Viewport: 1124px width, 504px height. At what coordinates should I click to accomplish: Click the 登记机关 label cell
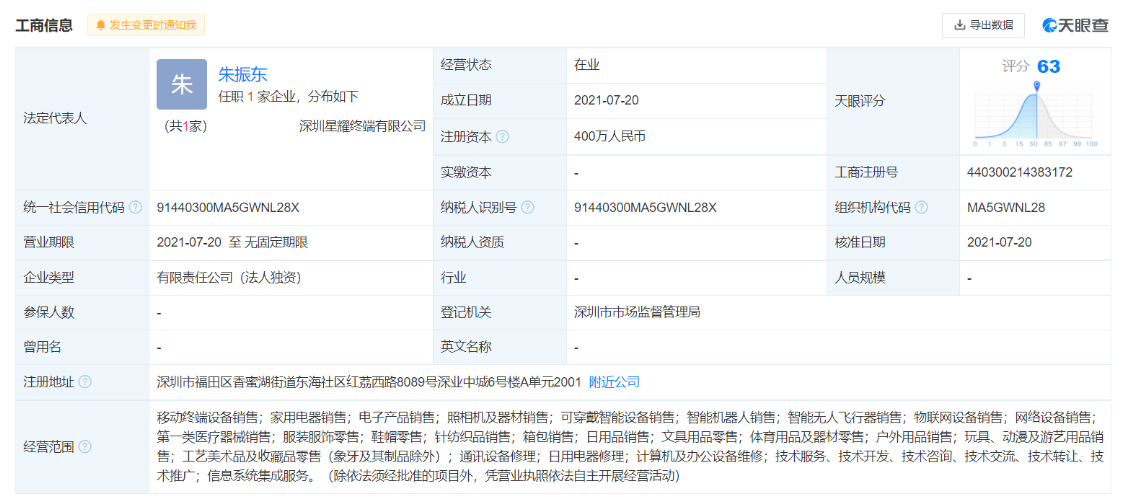click(499, 313)
